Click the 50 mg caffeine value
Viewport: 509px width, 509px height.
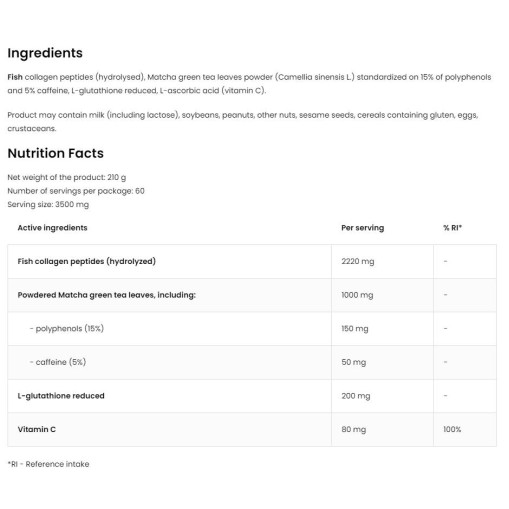(353, 362)
